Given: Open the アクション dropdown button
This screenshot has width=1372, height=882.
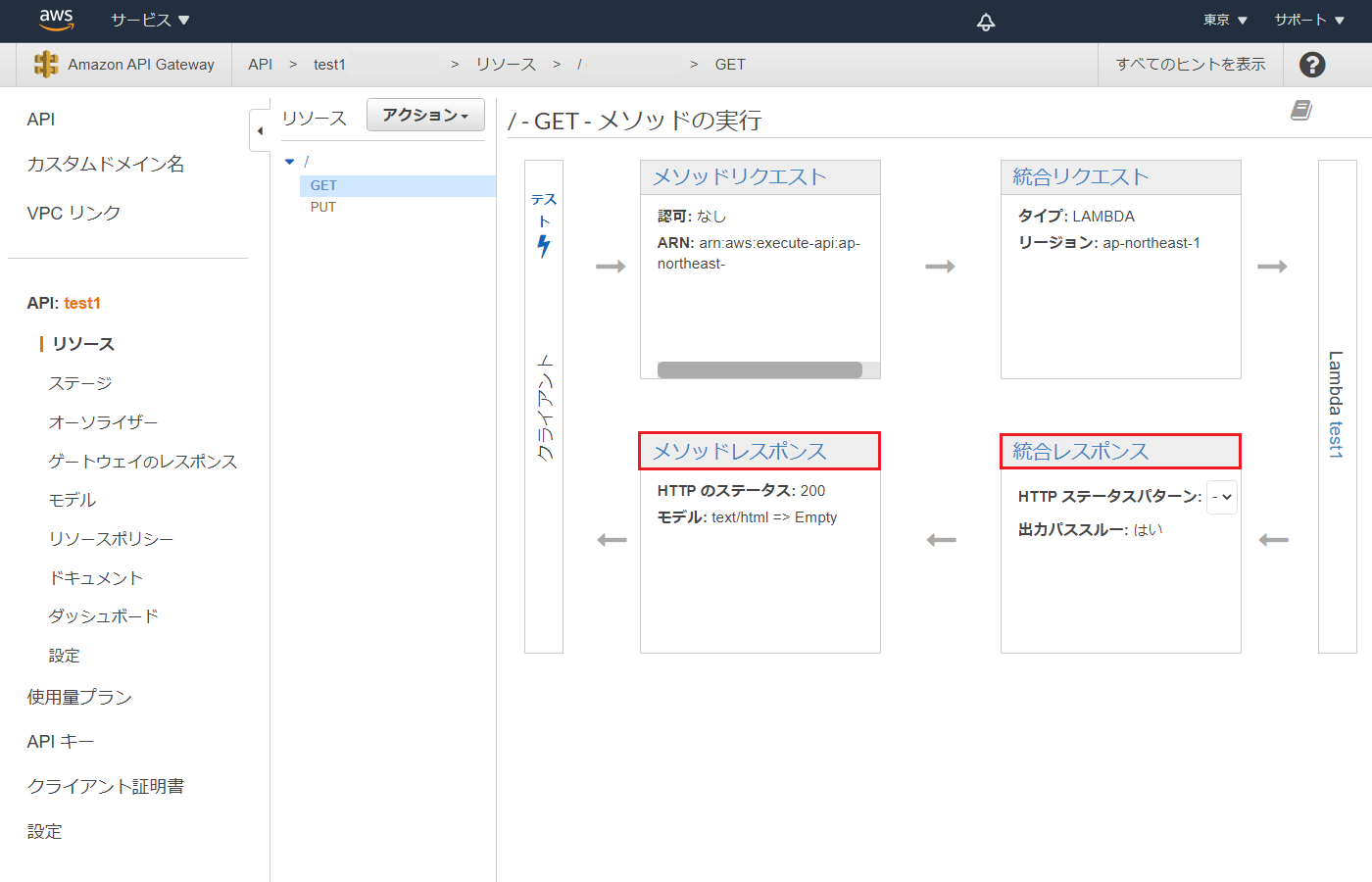Looking at the screenshot, I should (425, 115).
